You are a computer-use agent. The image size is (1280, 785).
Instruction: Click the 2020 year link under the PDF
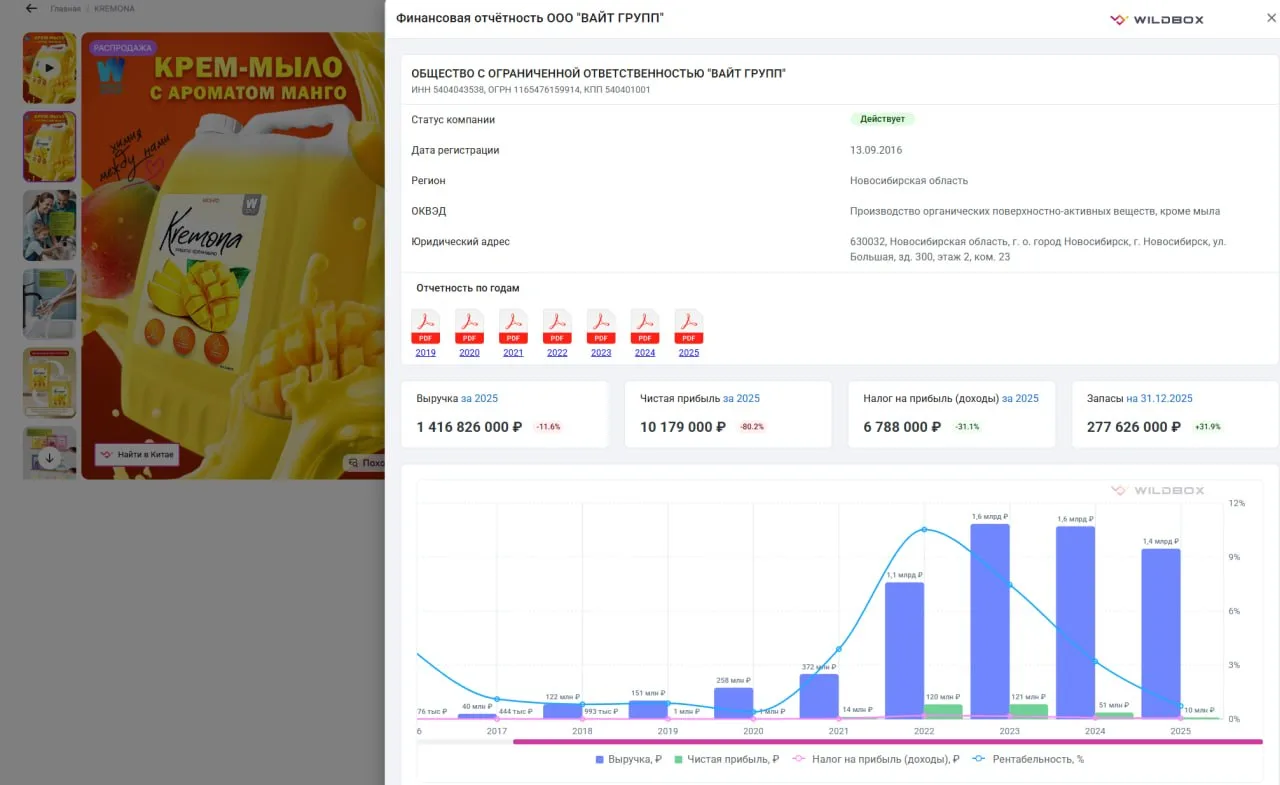pos(469,353)
